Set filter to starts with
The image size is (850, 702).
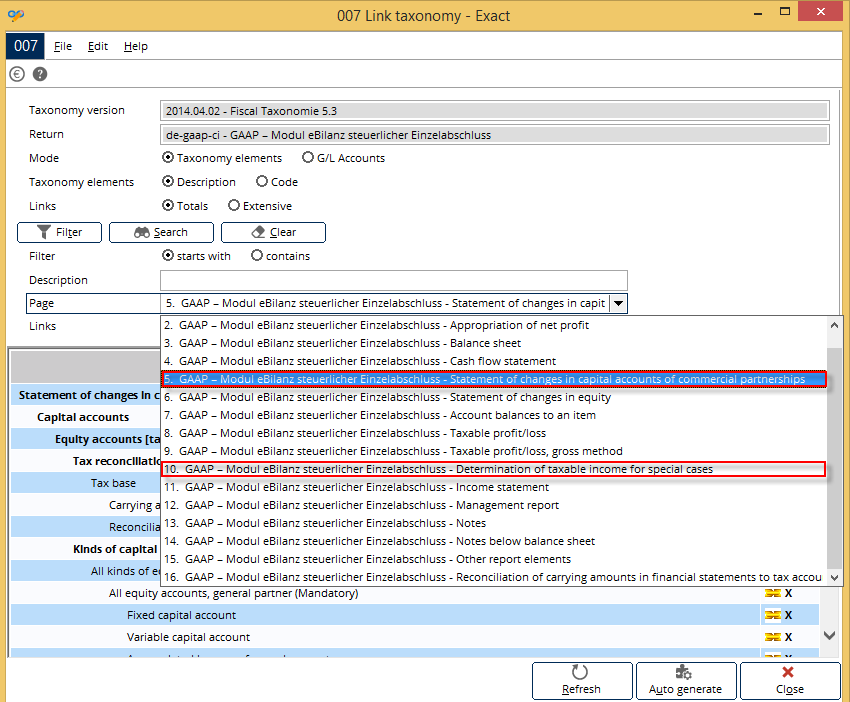(x=168, y=255)
